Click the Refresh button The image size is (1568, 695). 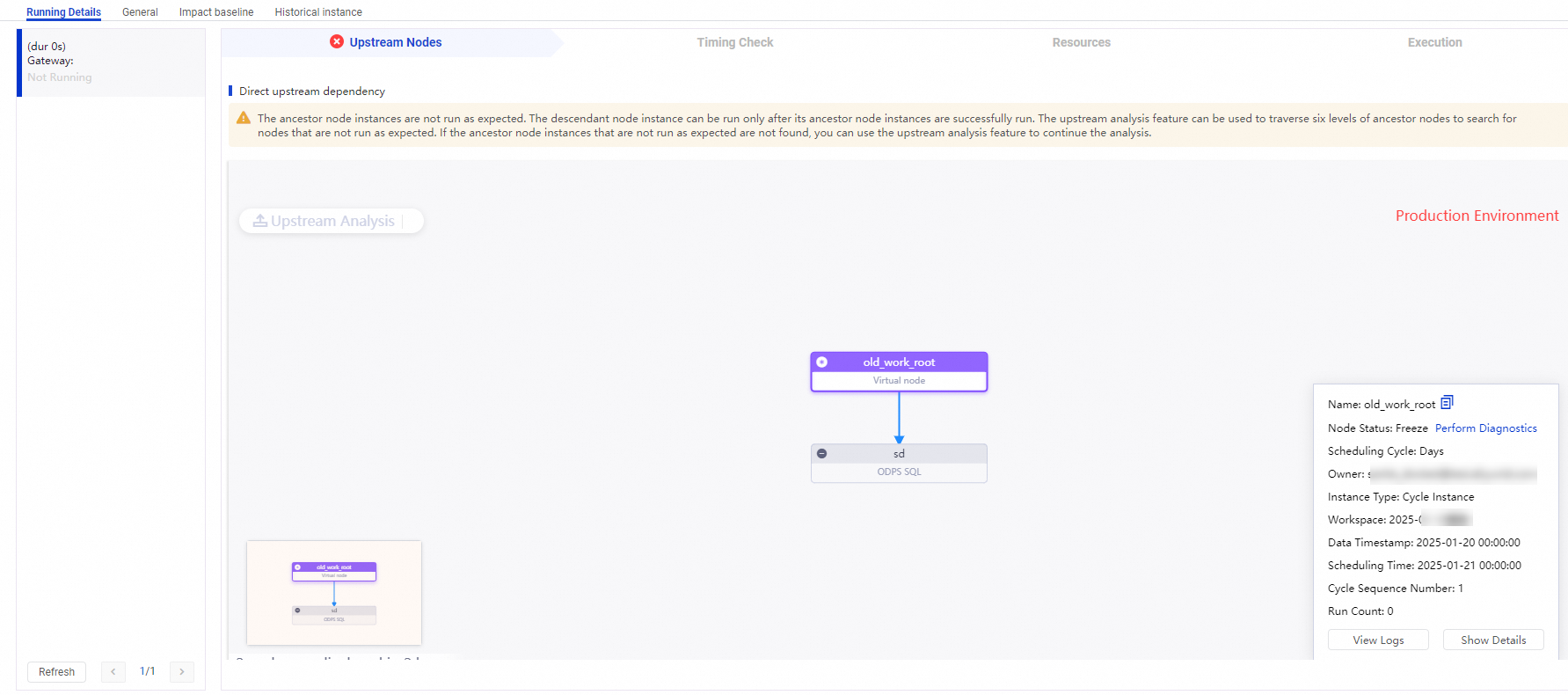point(56,672)
